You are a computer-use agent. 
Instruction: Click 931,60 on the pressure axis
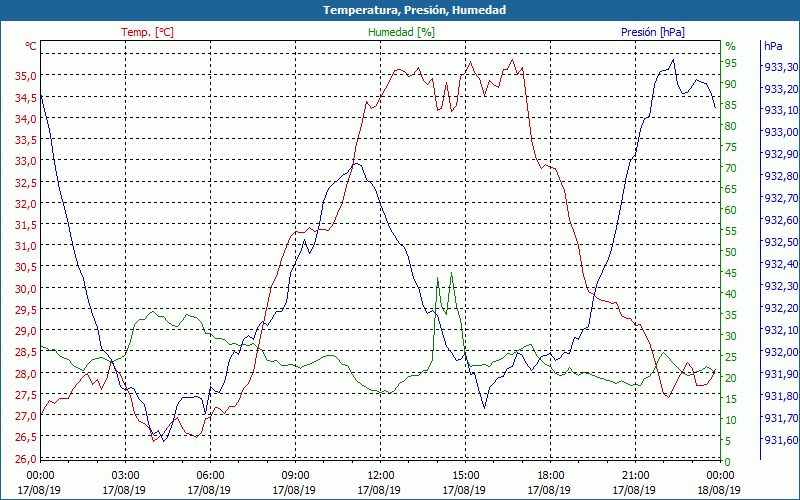[782, 439]
